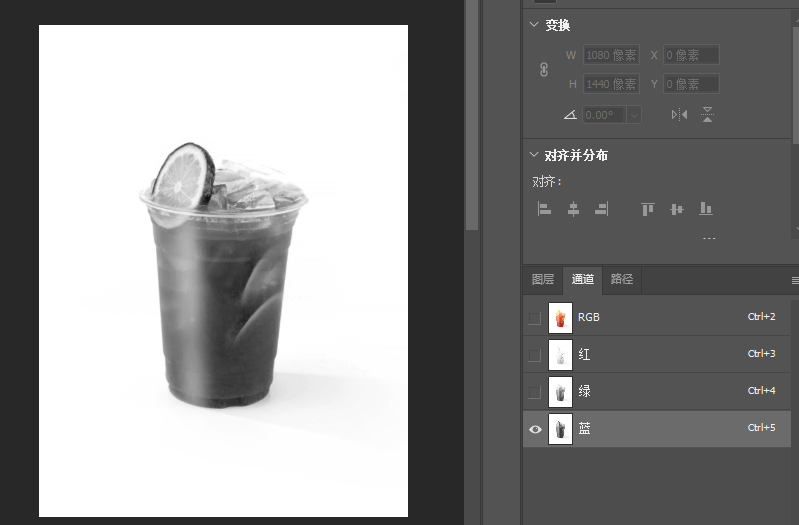Toggle visibility of the 绿 channel
This screenshot has height=525, width=799.
point(534,392)
